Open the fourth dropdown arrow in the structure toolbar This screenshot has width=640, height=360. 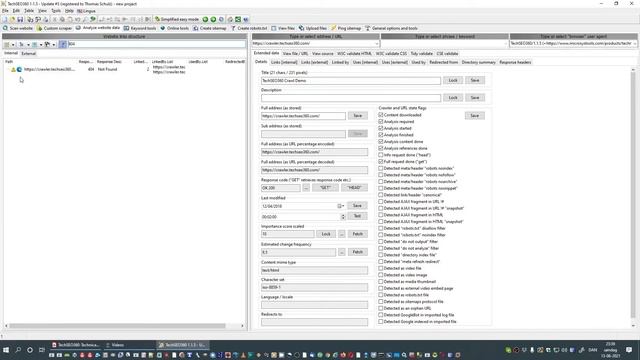54,44
